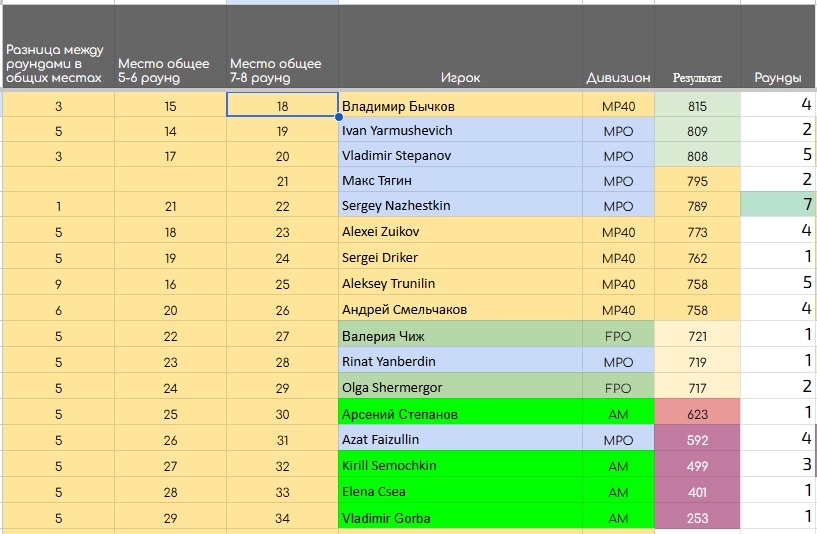
Task: Select the result cell 762
Action: (x=697, y=256)
